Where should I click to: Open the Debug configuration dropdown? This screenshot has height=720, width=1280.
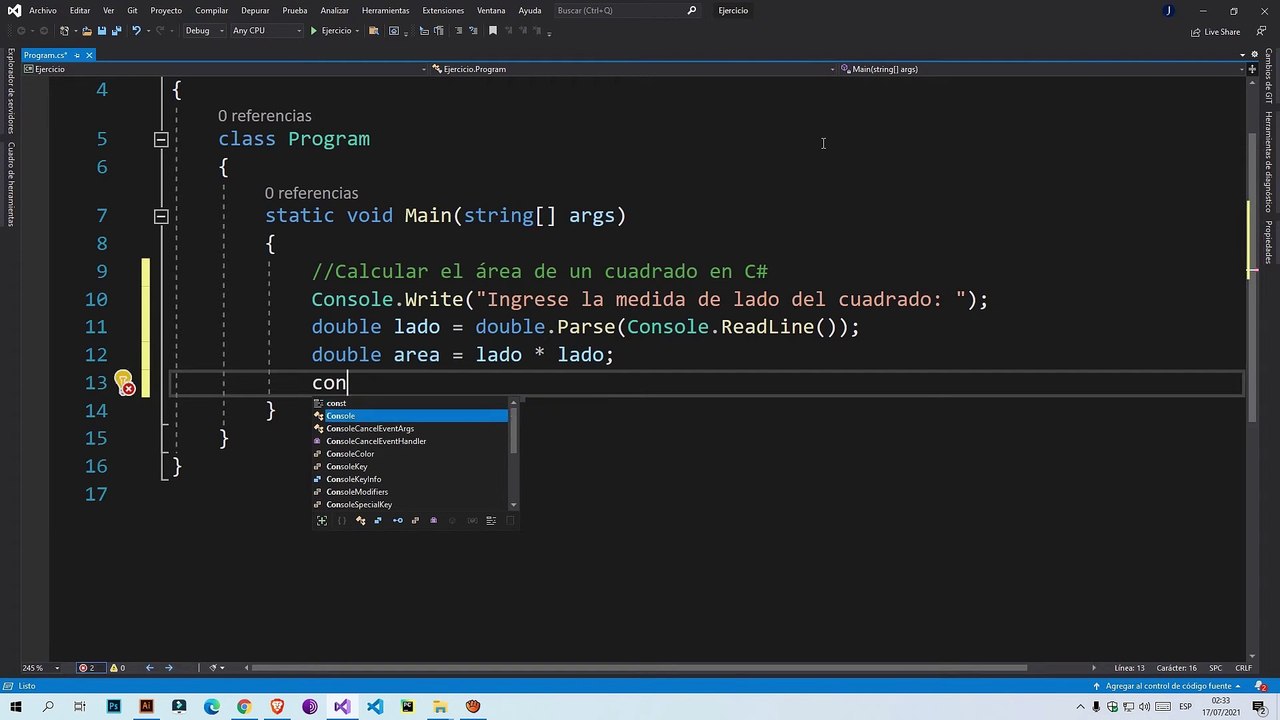(203, 31)
